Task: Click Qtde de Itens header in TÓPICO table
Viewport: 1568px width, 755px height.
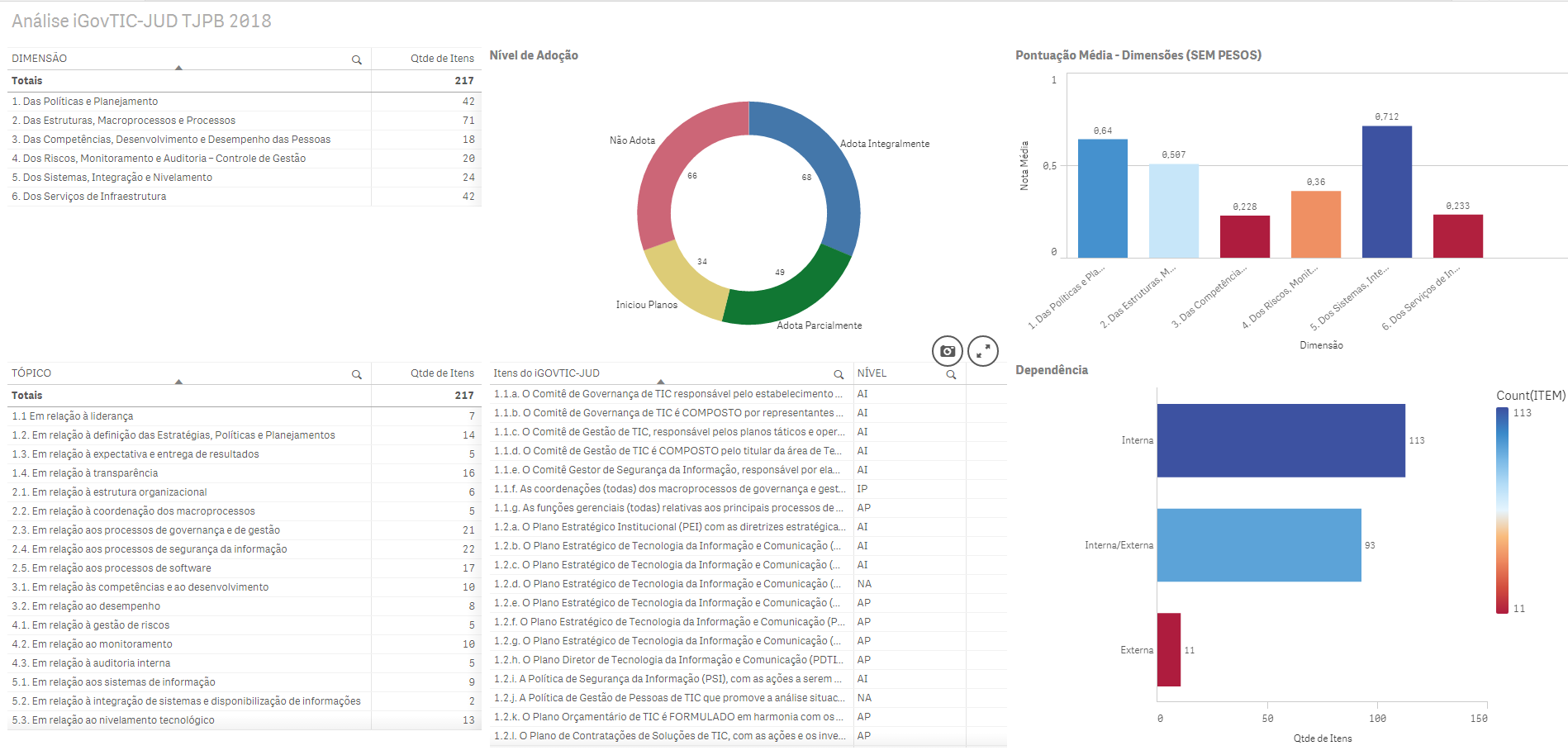Action: tap(442, 373)
